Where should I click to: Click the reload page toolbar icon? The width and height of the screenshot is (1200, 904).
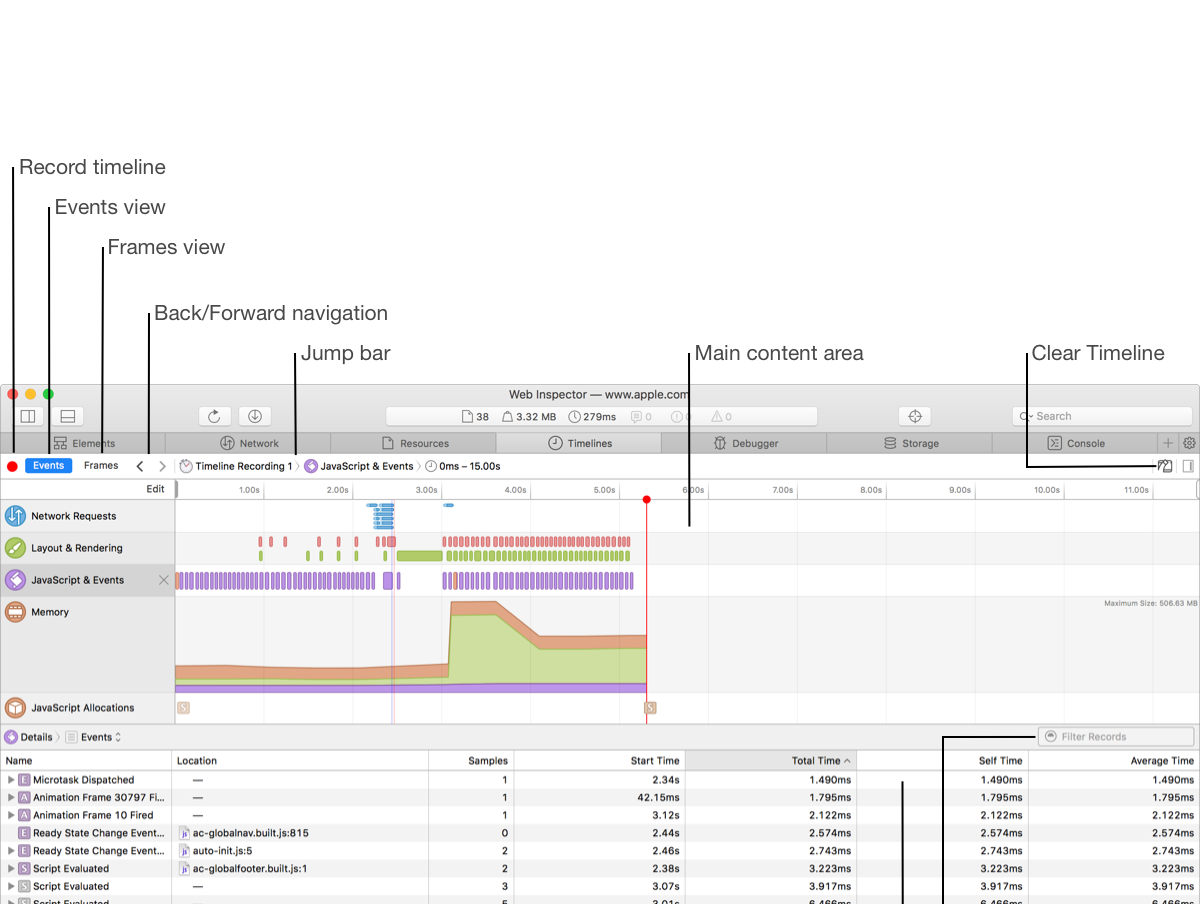pyautogui.click(x=215, y=416)
